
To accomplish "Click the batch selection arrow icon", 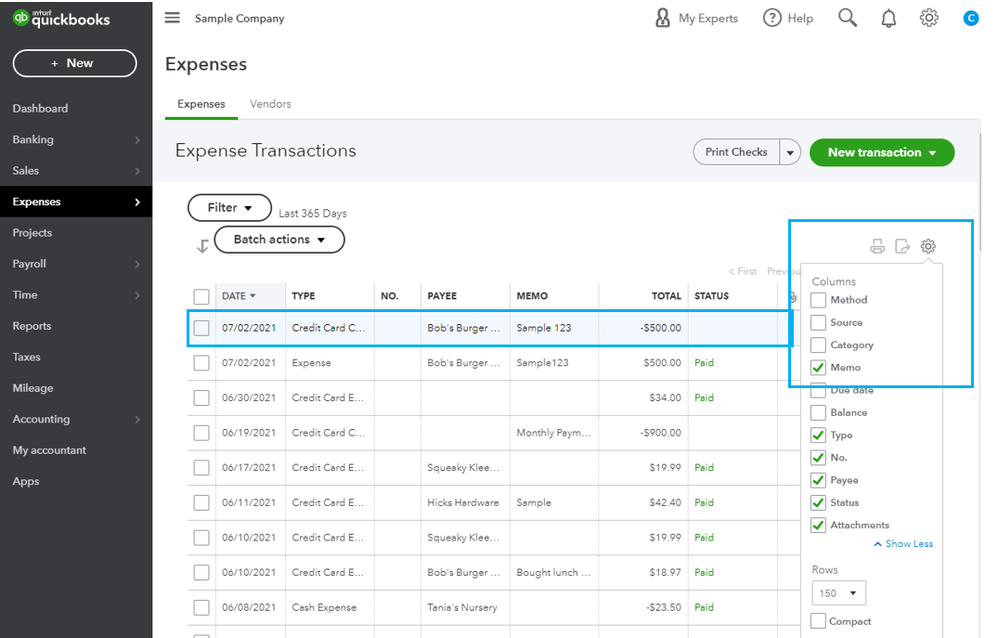I will [202, 246].
